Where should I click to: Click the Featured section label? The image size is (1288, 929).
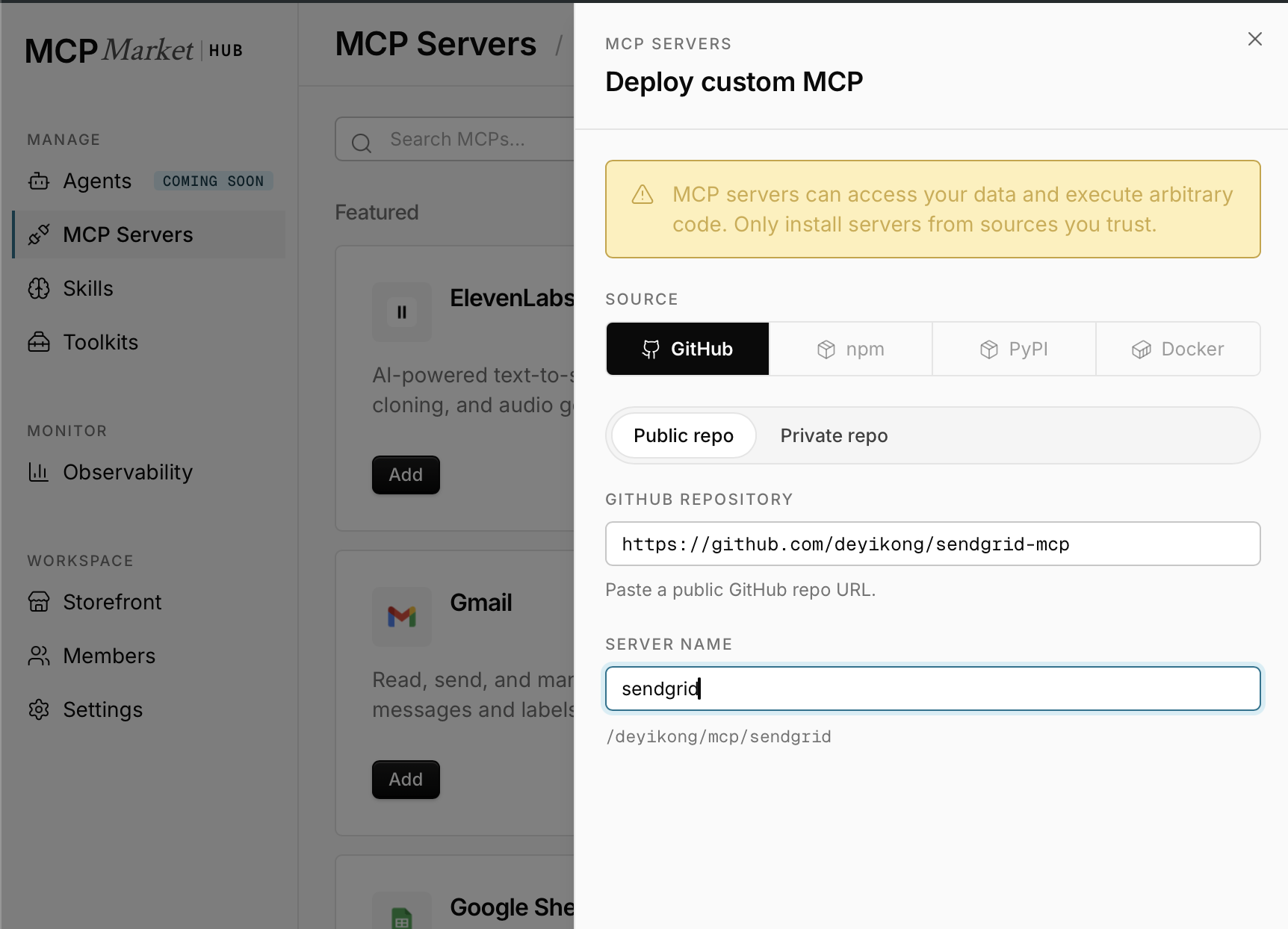(x=377, y=213)
